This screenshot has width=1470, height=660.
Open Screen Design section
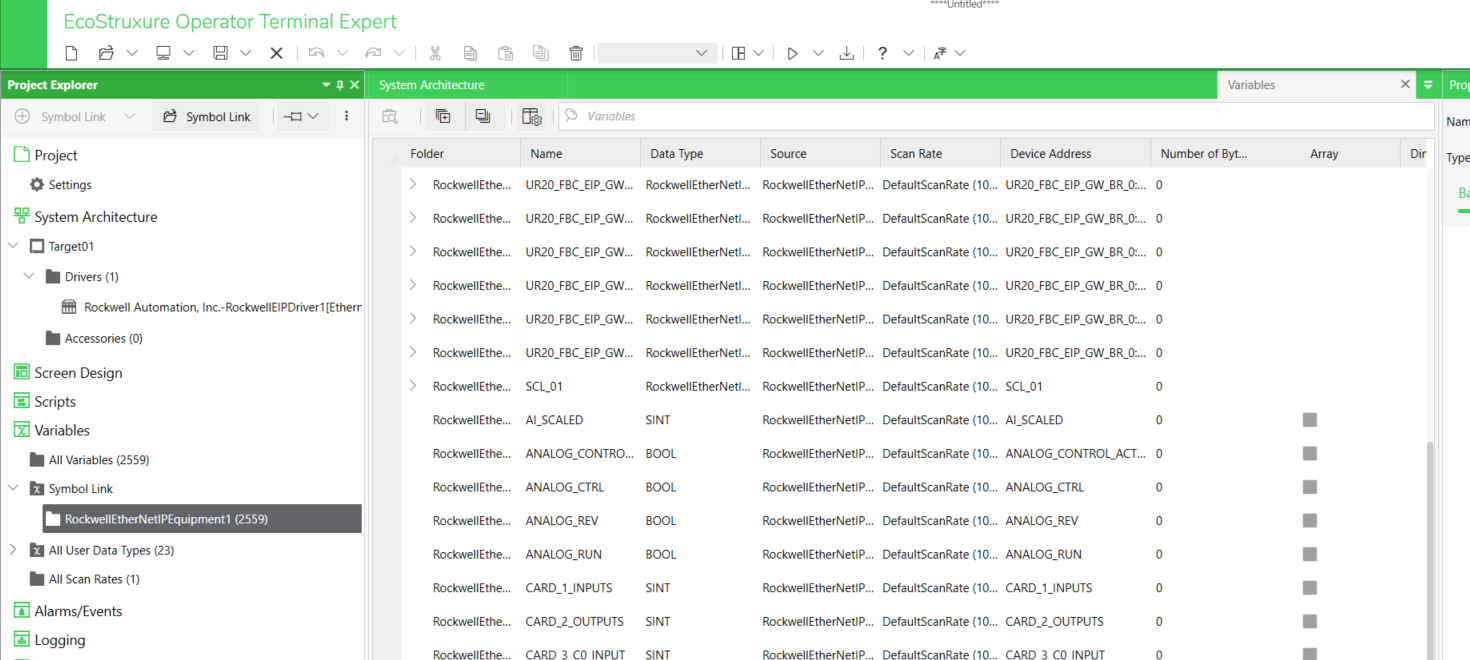(x=78, y=373)
